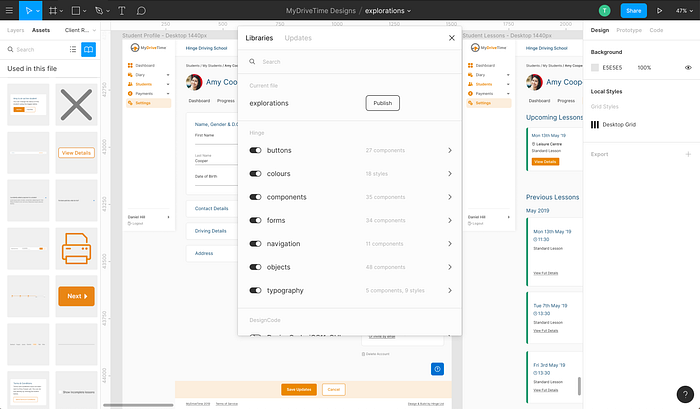Toggle the navigation library switch
700x409 pixels.
[x=255, y=244]
